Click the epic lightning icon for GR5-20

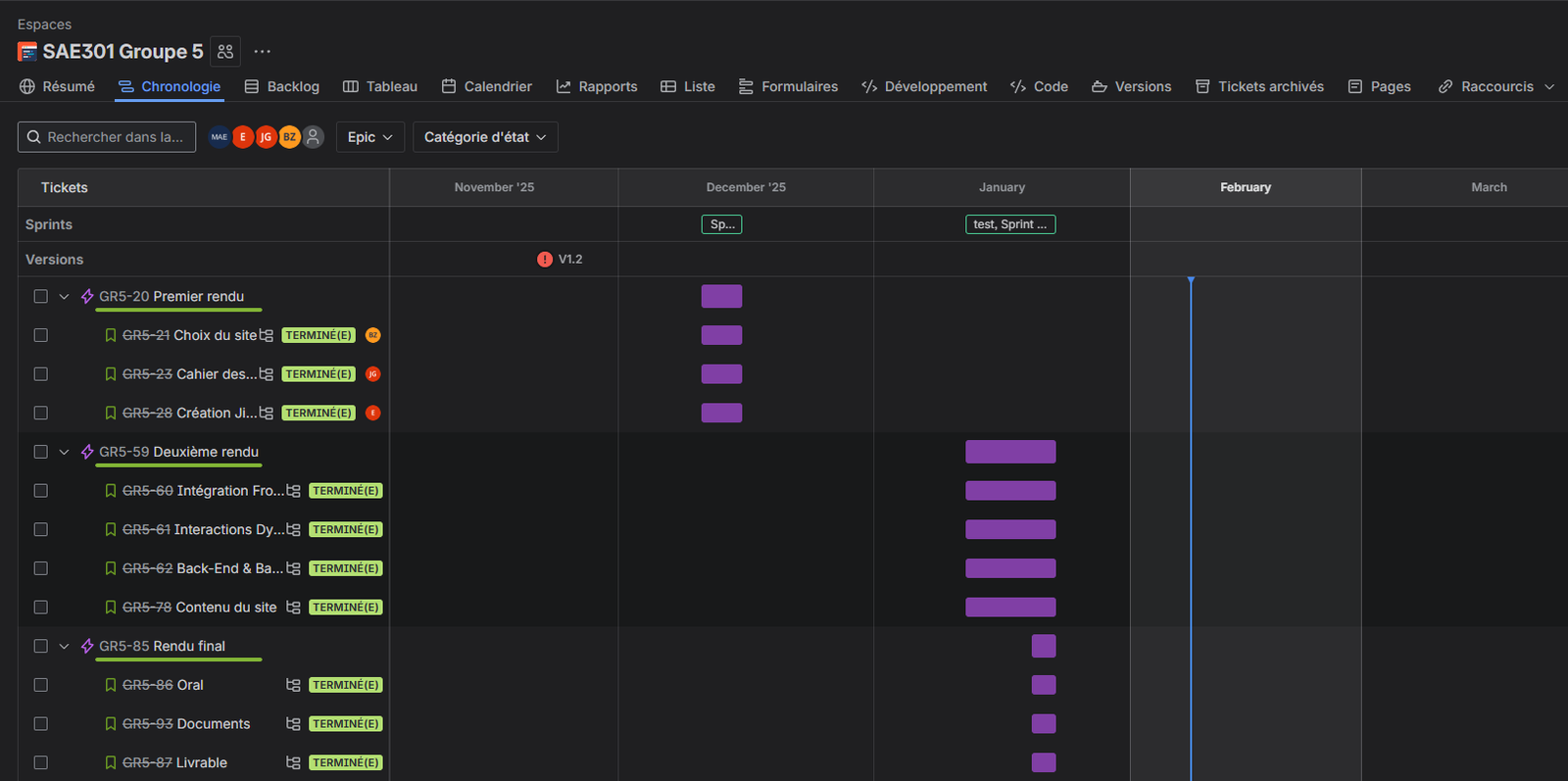[87, 296]
